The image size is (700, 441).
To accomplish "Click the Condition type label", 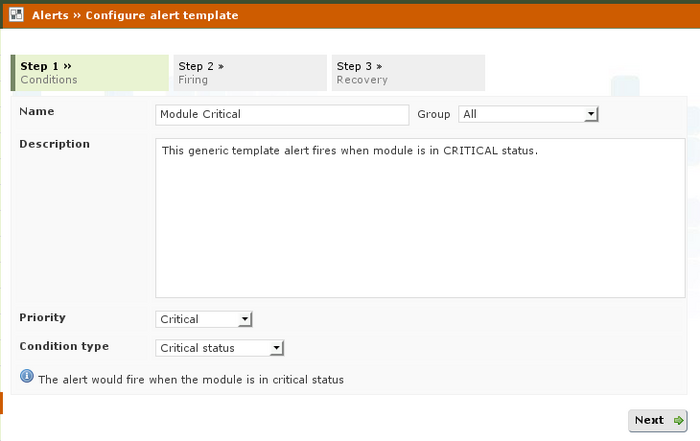I will coord(64,346).
